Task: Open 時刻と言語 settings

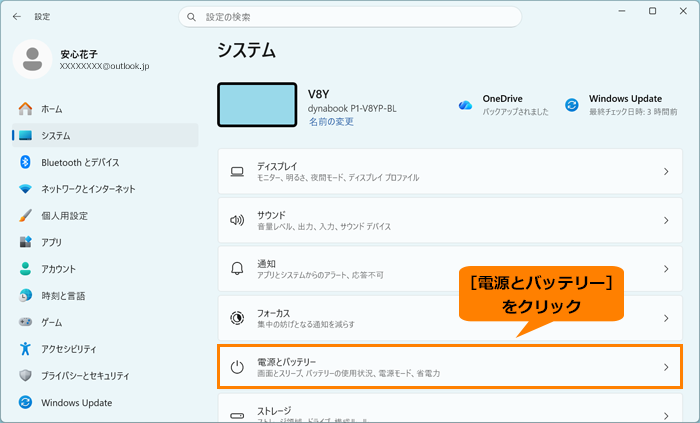Action: point(105,295)
